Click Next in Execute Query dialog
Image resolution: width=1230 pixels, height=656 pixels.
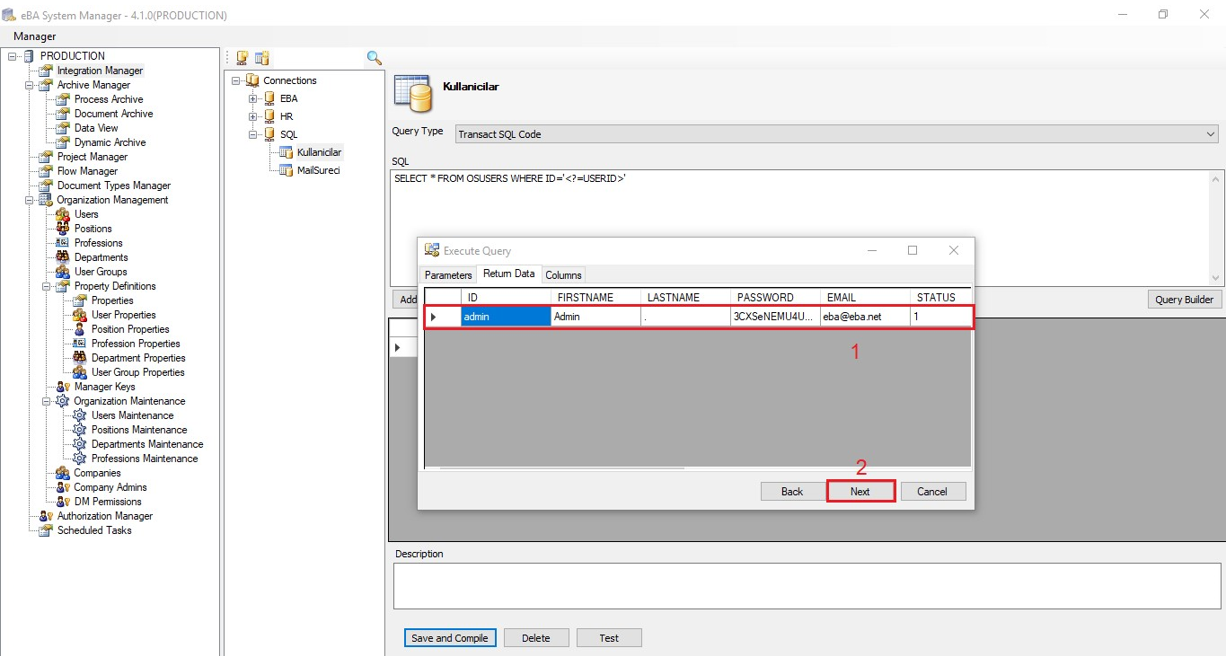point(860,491)
